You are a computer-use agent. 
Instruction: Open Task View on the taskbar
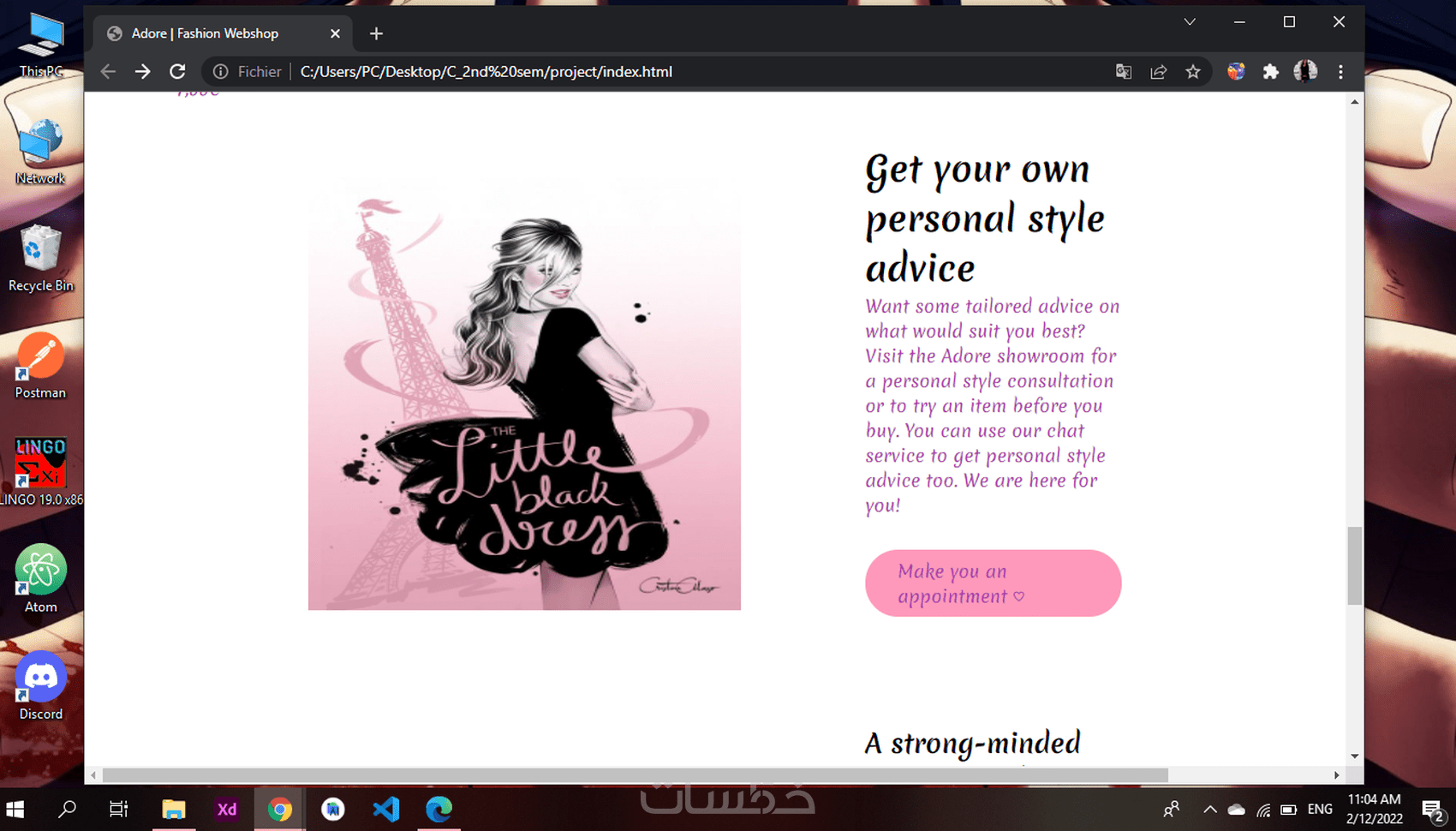click(x=118, y=810)
